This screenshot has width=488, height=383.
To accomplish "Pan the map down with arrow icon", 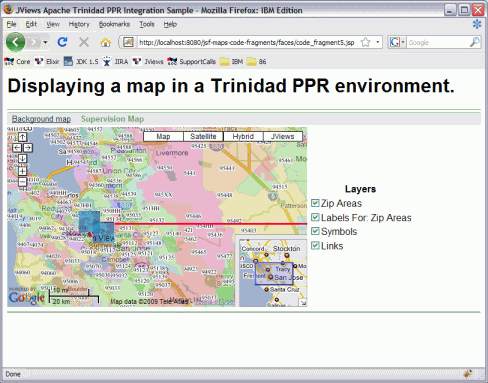I will (x=22, y=158).
